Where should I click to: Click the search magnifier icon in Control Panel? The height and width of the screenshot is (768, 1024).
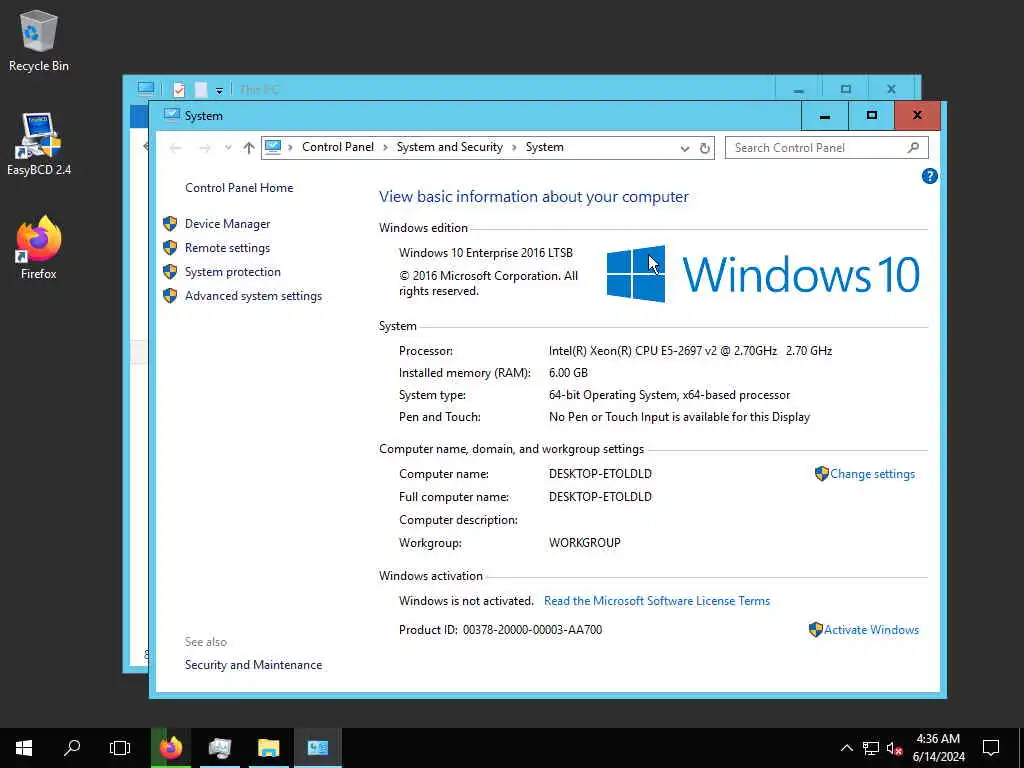[x=914, y=148]
